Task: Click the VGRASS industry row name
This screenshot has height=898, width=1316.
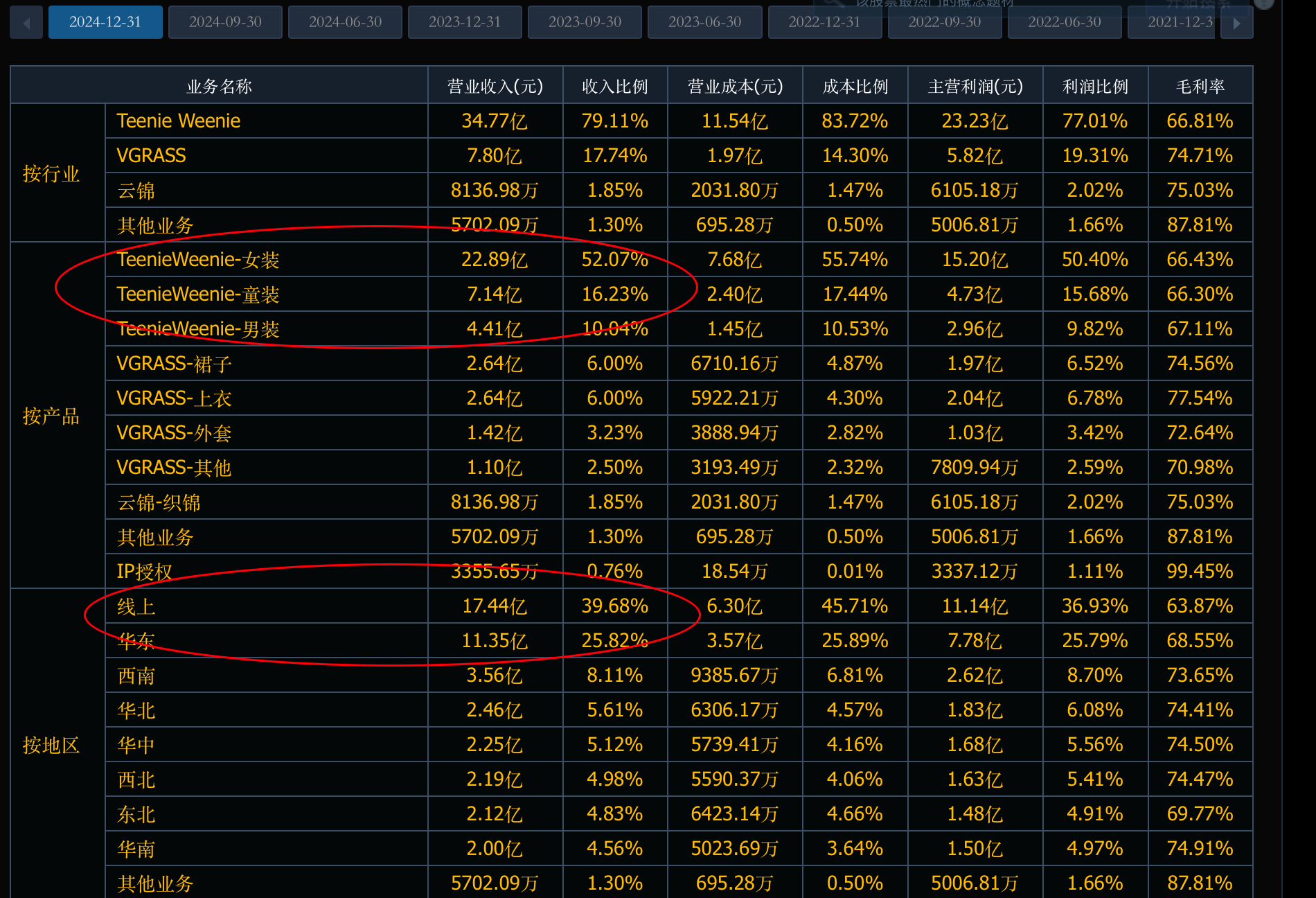Action: (x=151, y=155)
